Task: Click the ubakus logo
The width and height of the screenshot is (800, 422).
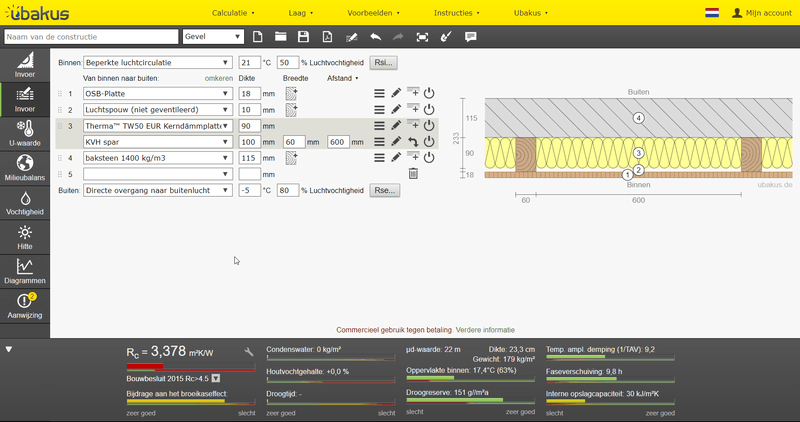Action: (37, 13)
